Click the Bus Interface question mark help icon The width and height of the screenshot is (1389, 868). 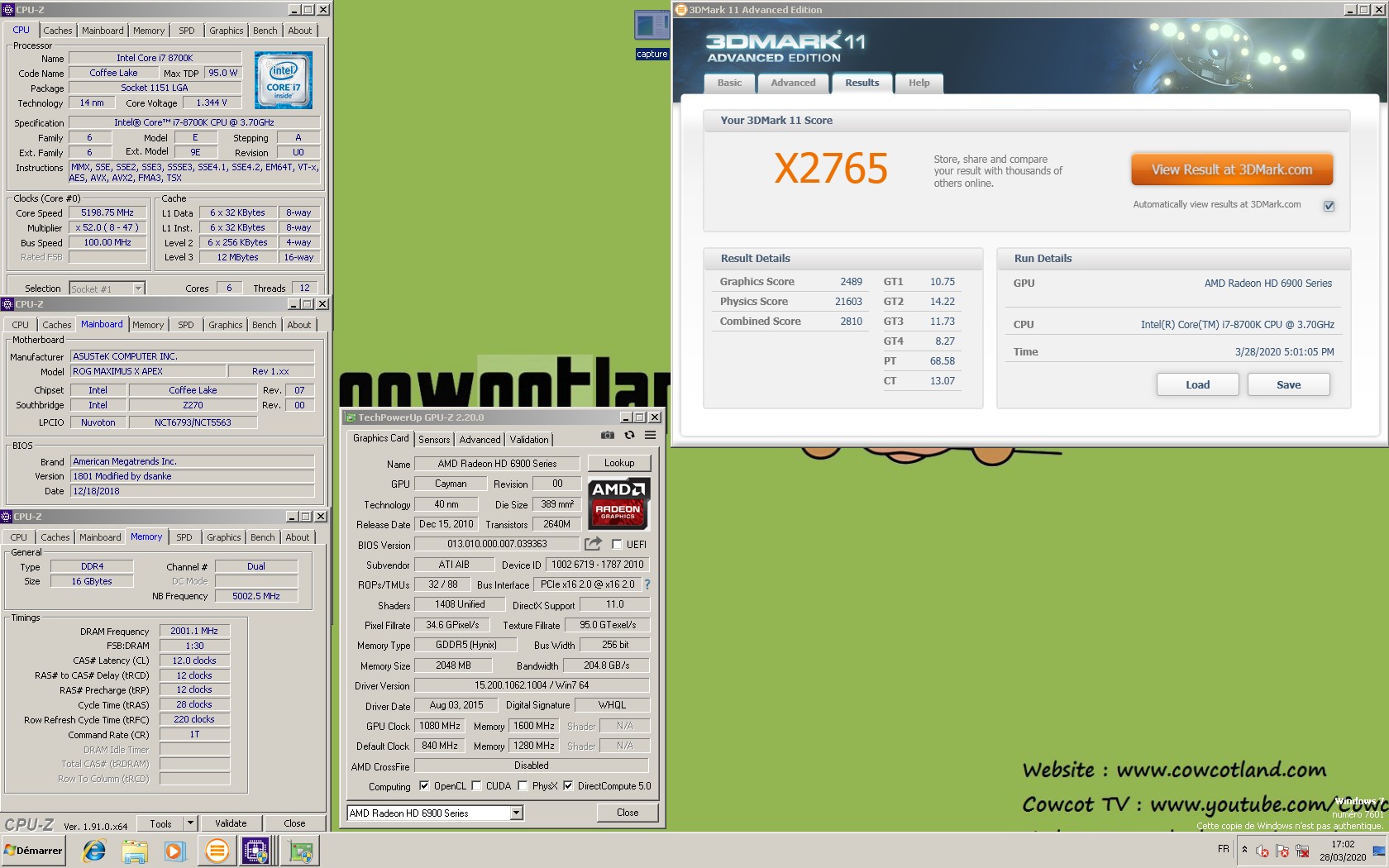pyautogui.click(x=647, y=584)
